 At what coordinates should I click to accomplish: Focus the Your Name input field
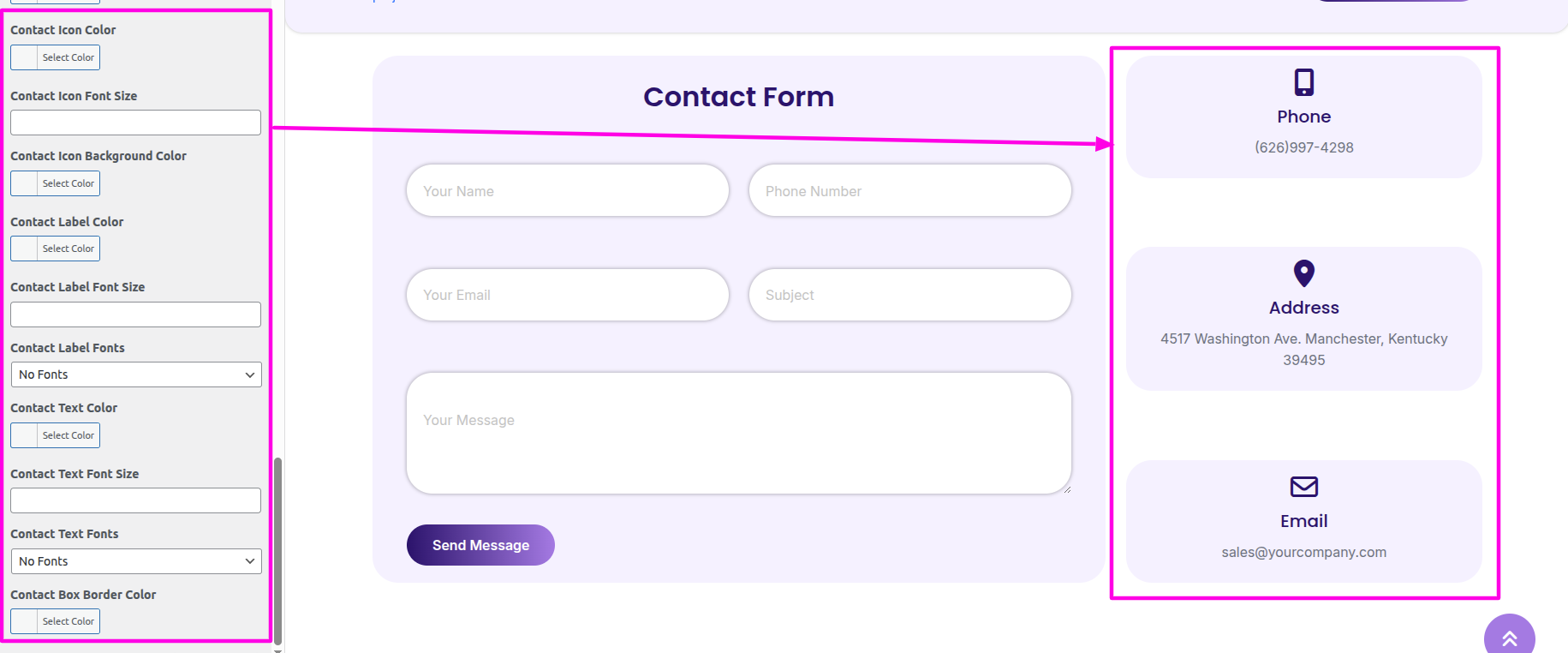pos(567,191)
